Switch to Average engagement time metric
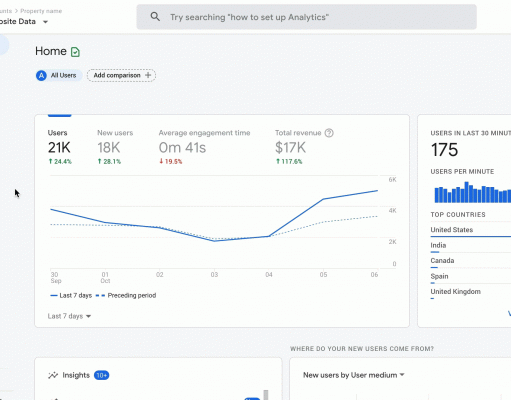This screenshot has width=511, height=400. point(204,147)
